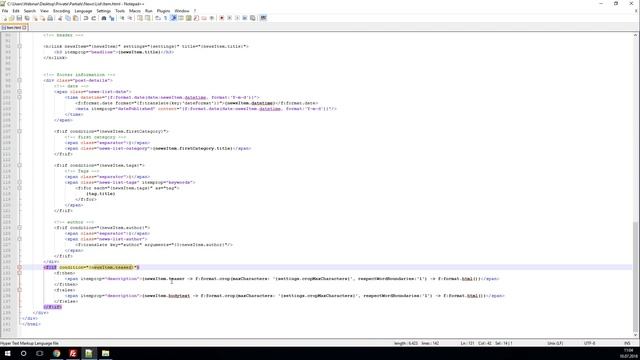Click the Save All toolbar icon
This screenshot has height=360, width=640.
27,18
